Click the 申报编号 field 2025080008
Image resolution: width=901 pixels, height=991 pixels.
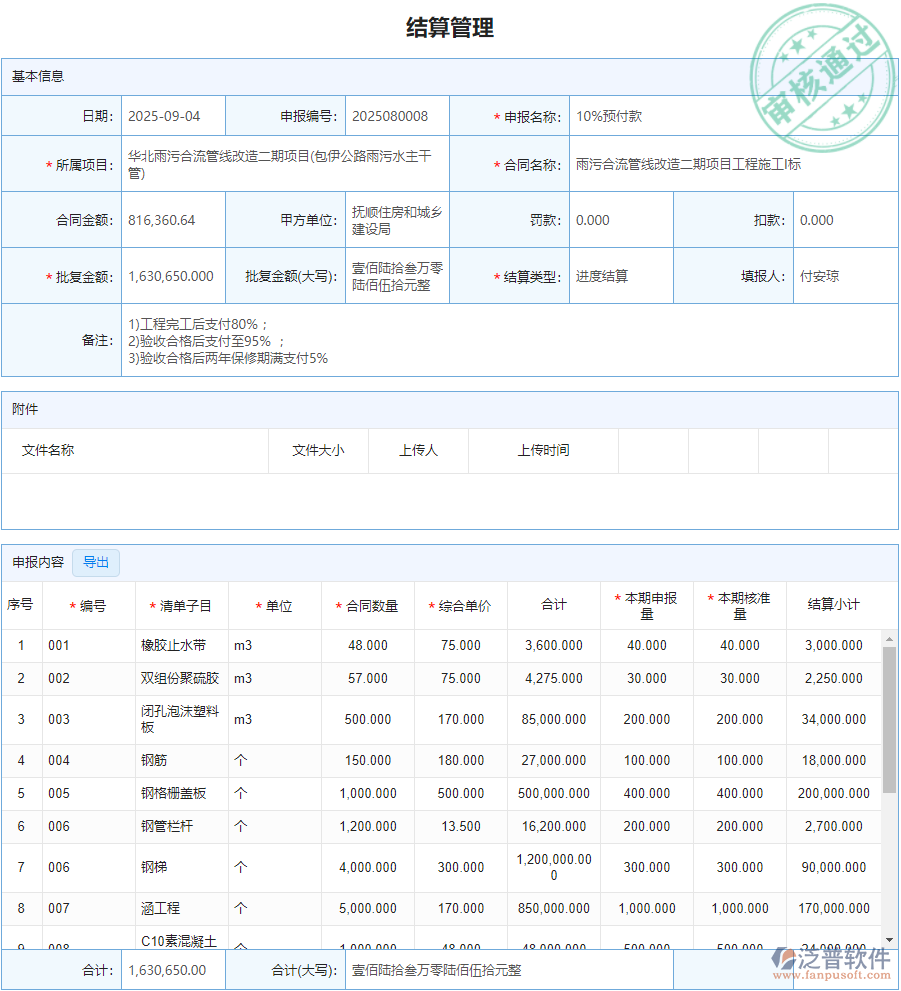pyautogui.click(x=394, y=115)
